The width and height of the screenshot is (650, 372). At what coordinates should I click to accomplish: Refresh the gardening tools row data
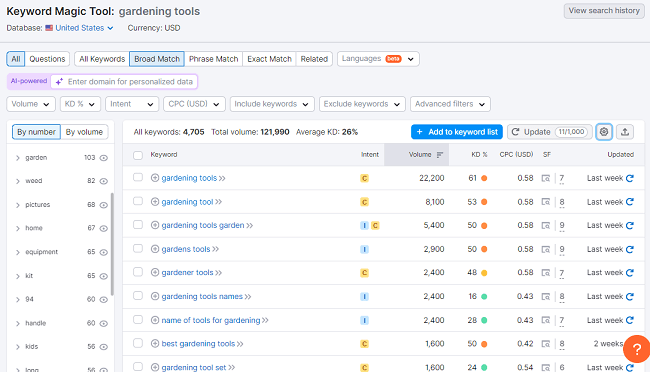[630, 178]
